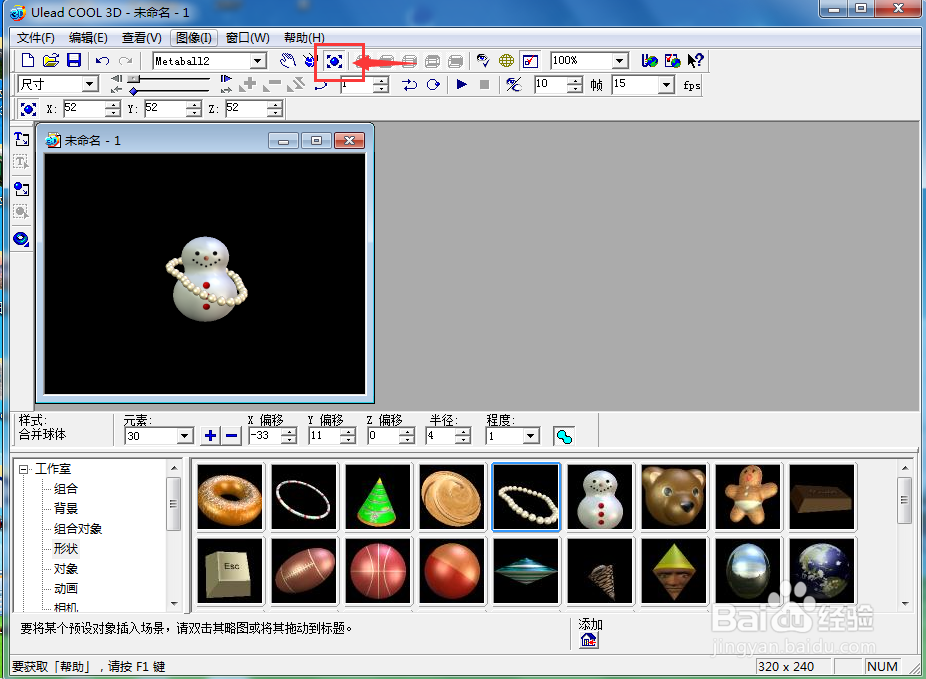Redo the undone action

pos(125,61)
